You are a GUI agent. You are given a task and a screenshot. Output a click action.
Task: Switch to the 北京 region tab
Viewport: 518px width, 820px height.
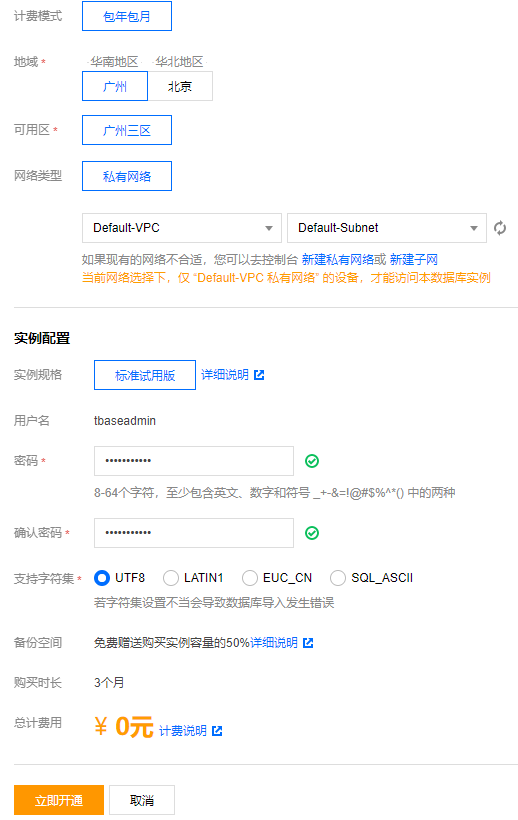coord(180,86)
